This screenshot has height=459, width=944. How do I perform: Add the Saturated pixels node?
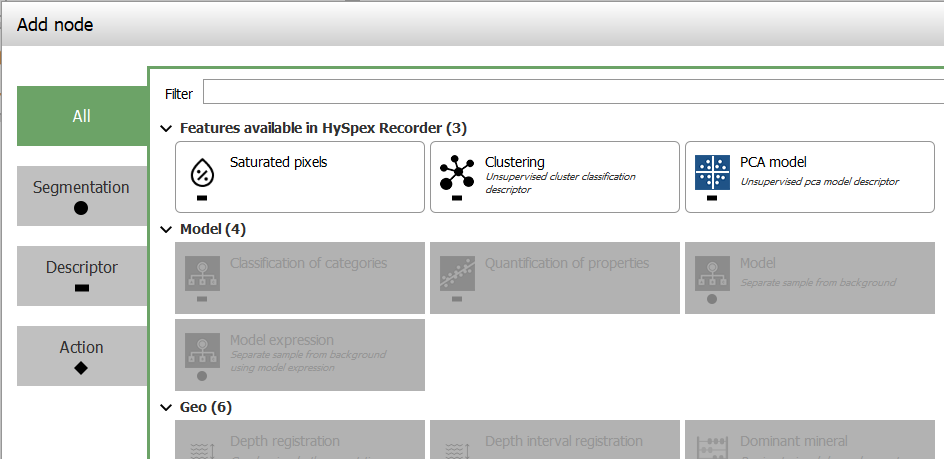278,162
